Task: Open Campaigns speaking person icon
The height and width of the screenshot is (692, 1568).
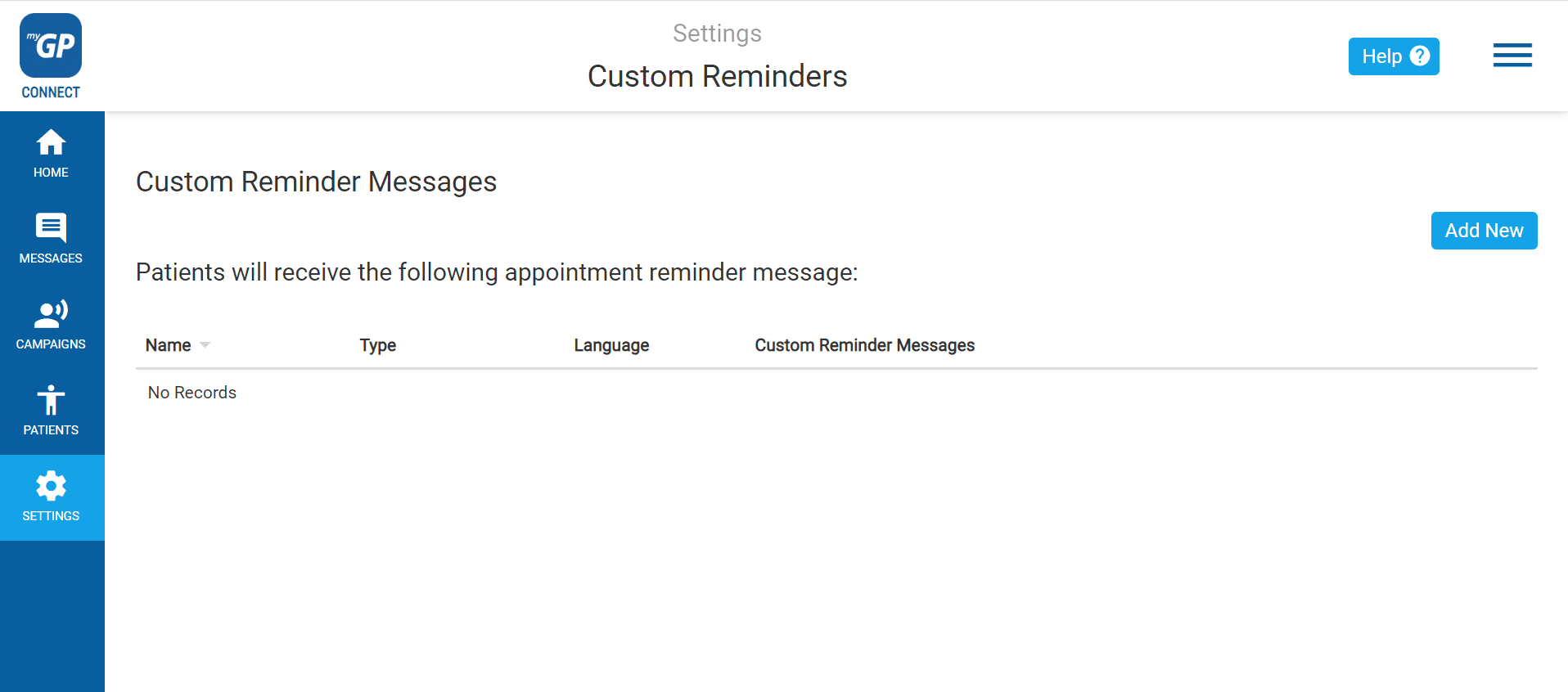Action: click(51, 314)
